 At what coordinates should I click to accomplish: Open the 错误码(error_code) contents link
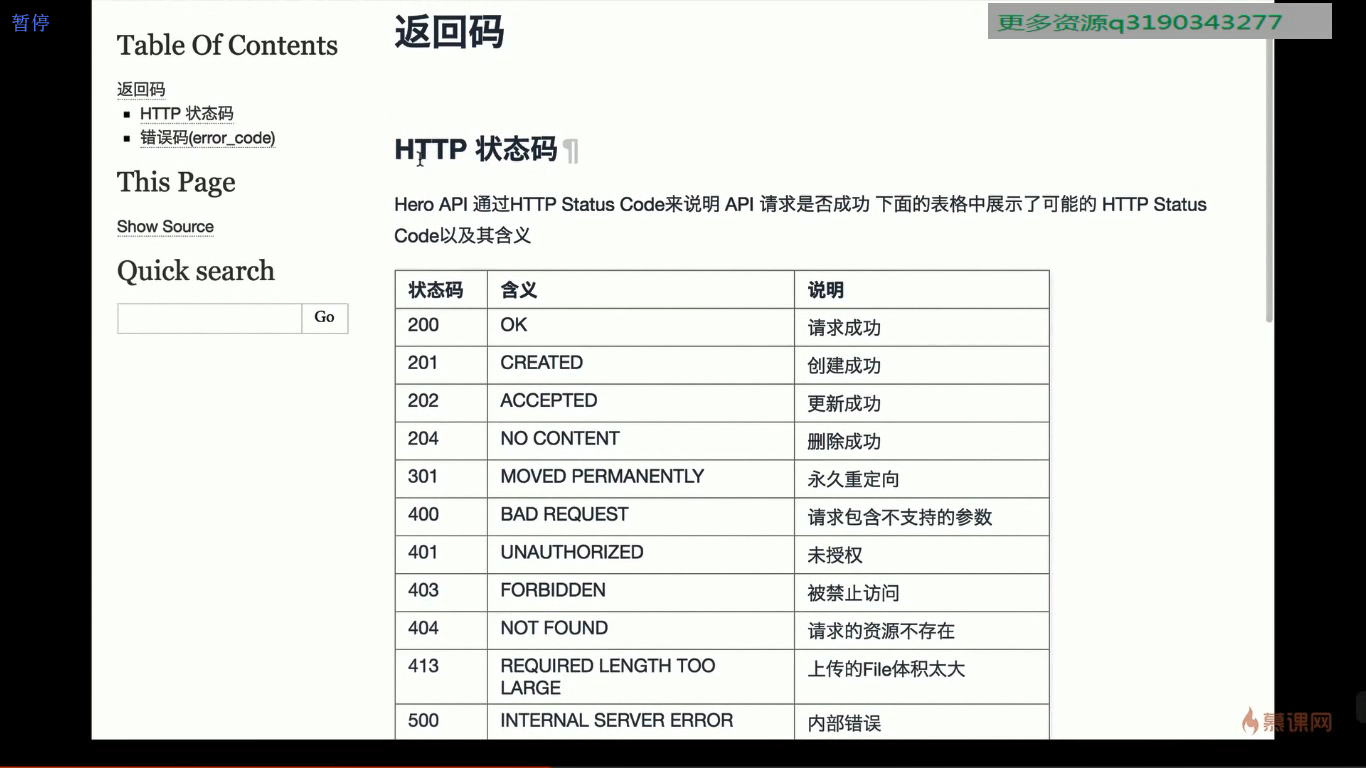pos(208,137)
